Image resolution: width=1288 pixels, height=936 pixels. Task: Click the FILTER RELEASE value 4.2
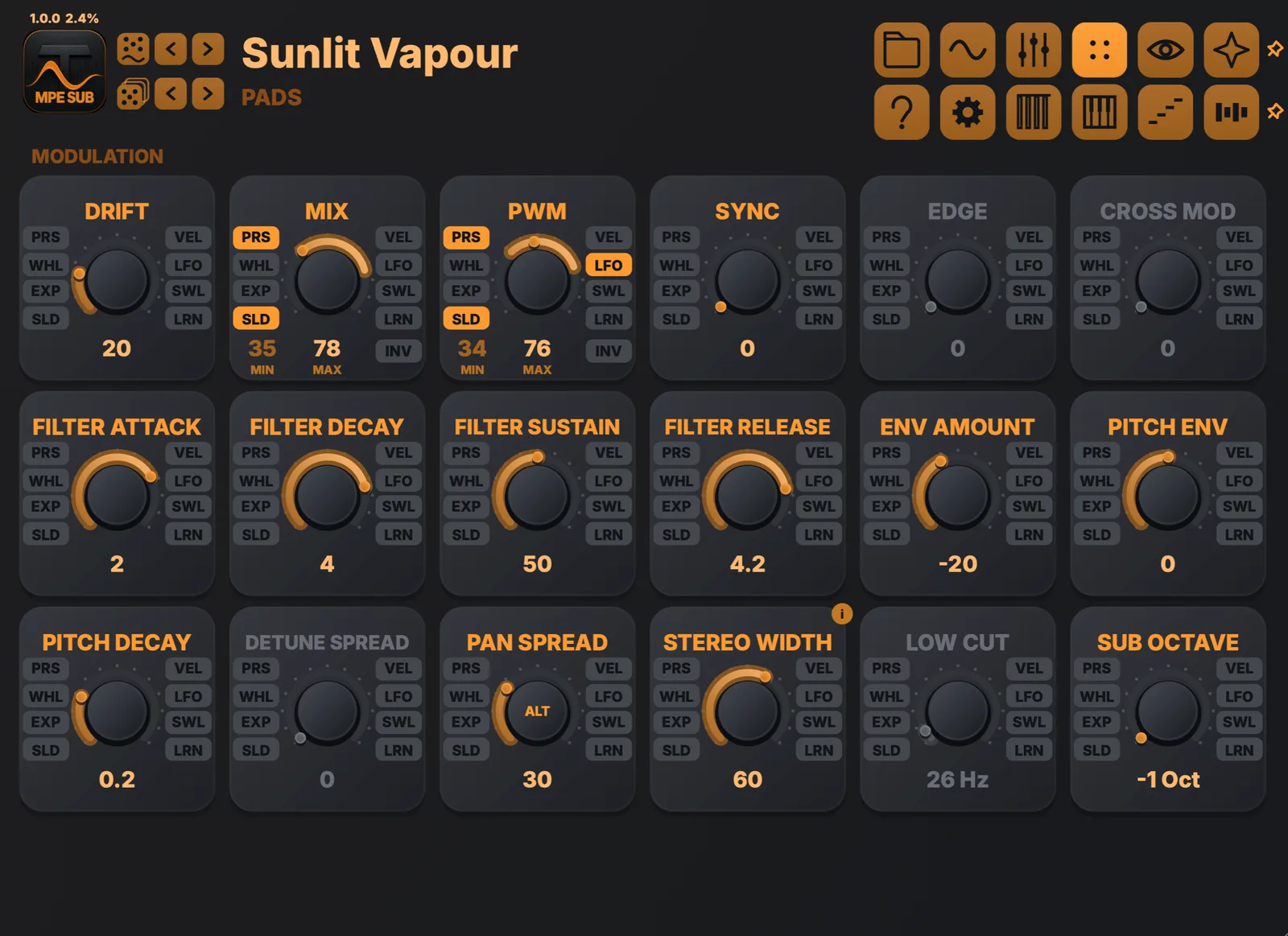click(747, 563)
